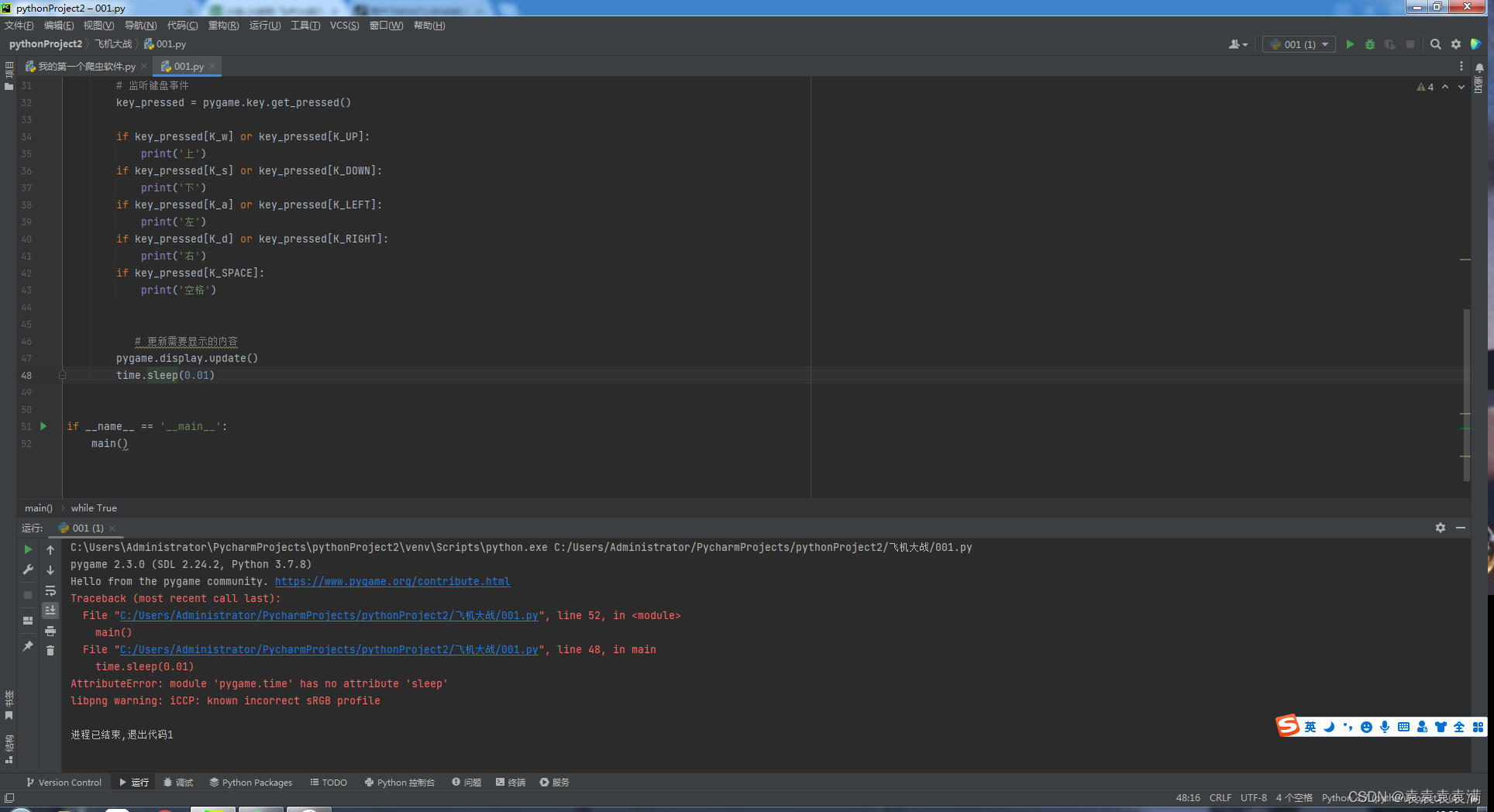Open Run panel settings gear

tap(1440, 528)
